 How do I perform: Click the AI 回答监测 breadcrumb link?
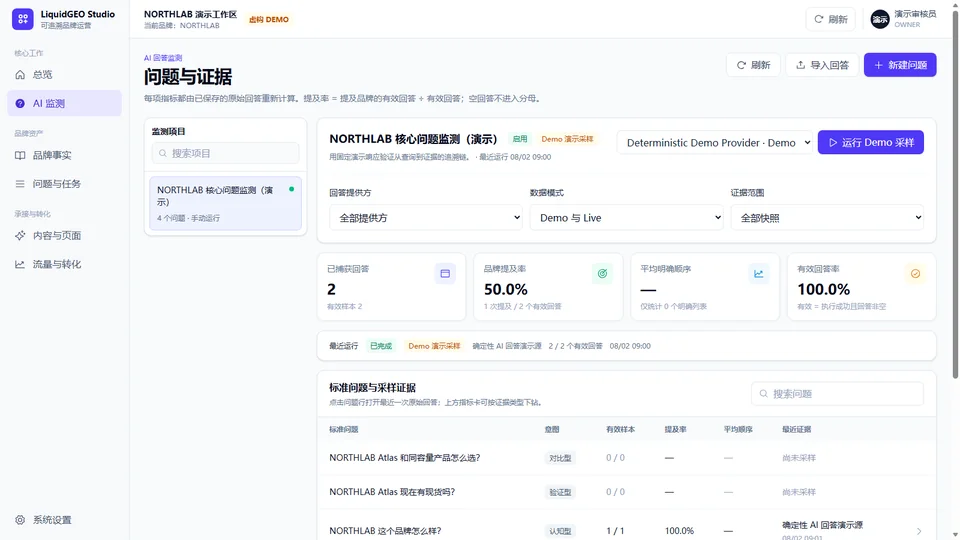163,58
